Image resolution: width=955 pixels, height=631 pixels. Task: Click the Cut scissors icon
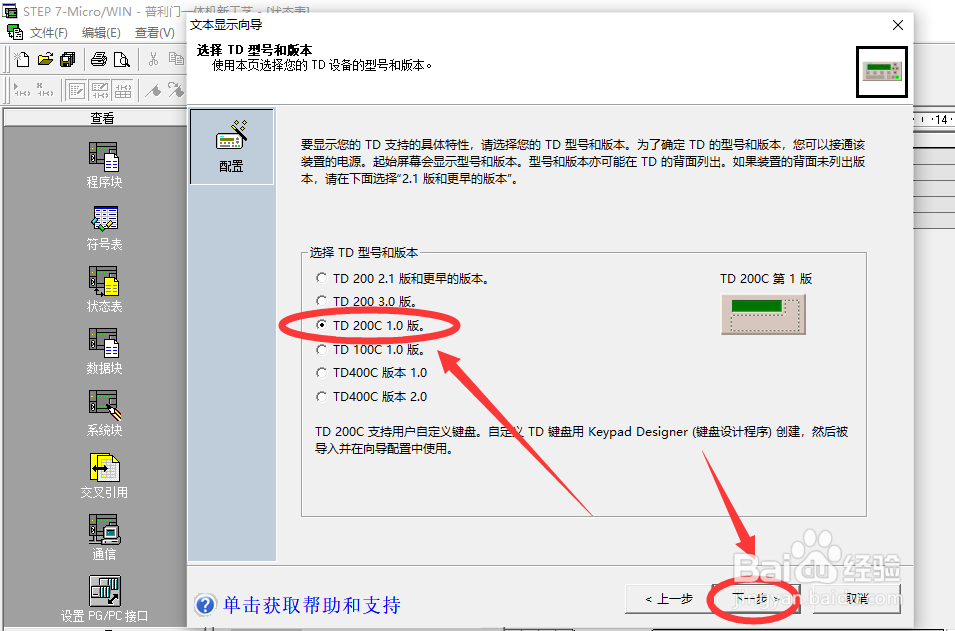153,59
